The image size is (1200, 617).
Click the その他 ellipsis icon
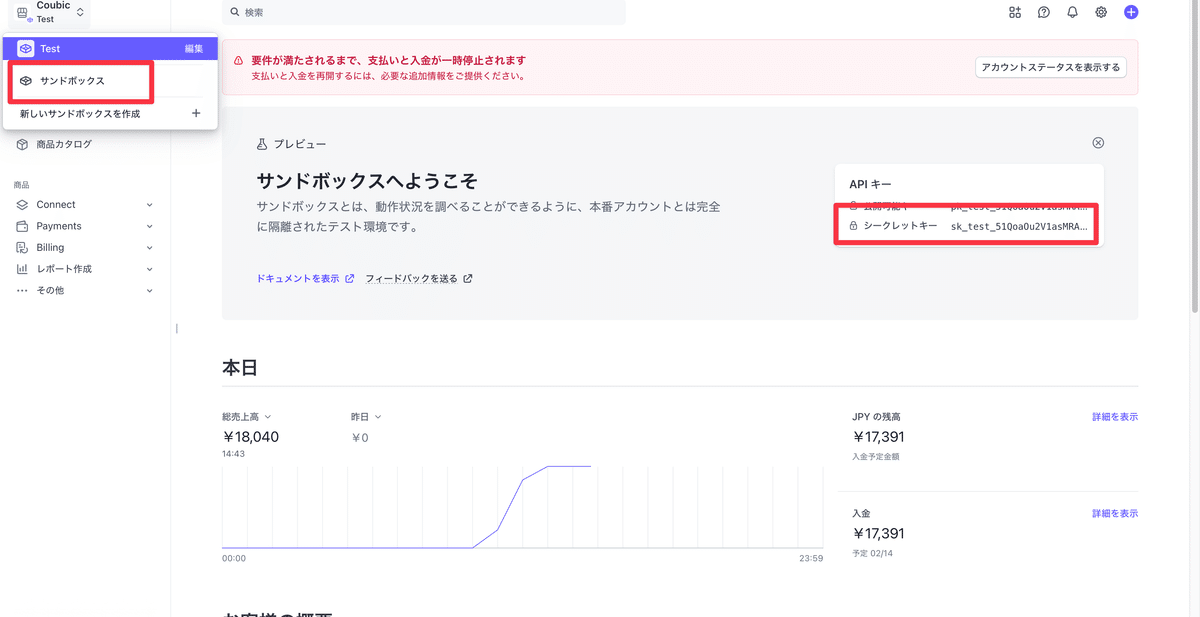[x=22, y=290]
